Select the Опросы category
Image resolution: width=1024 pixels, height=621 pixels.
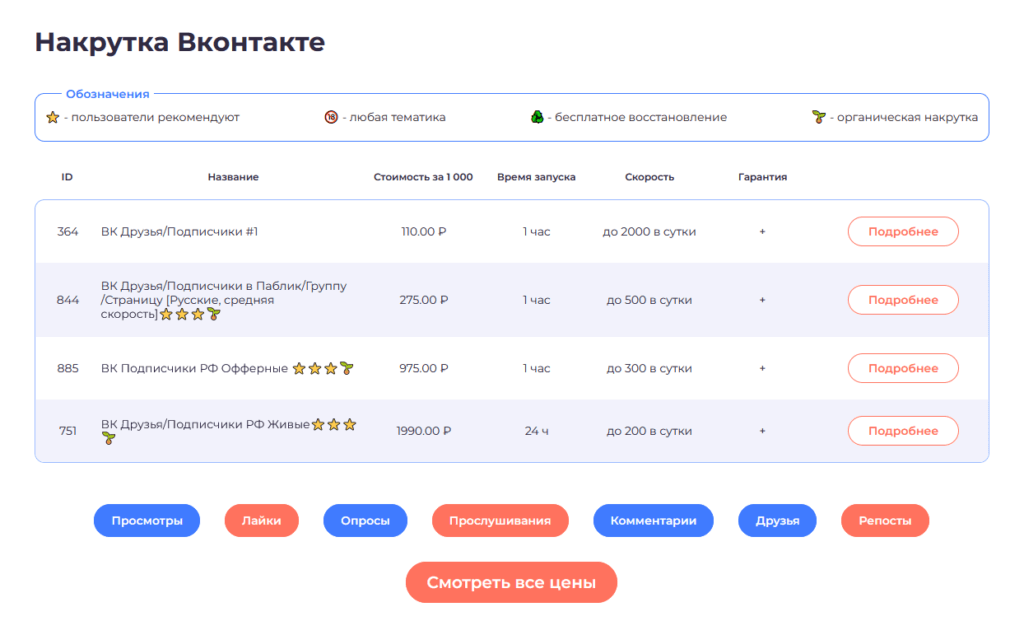[x=365, y=521]
